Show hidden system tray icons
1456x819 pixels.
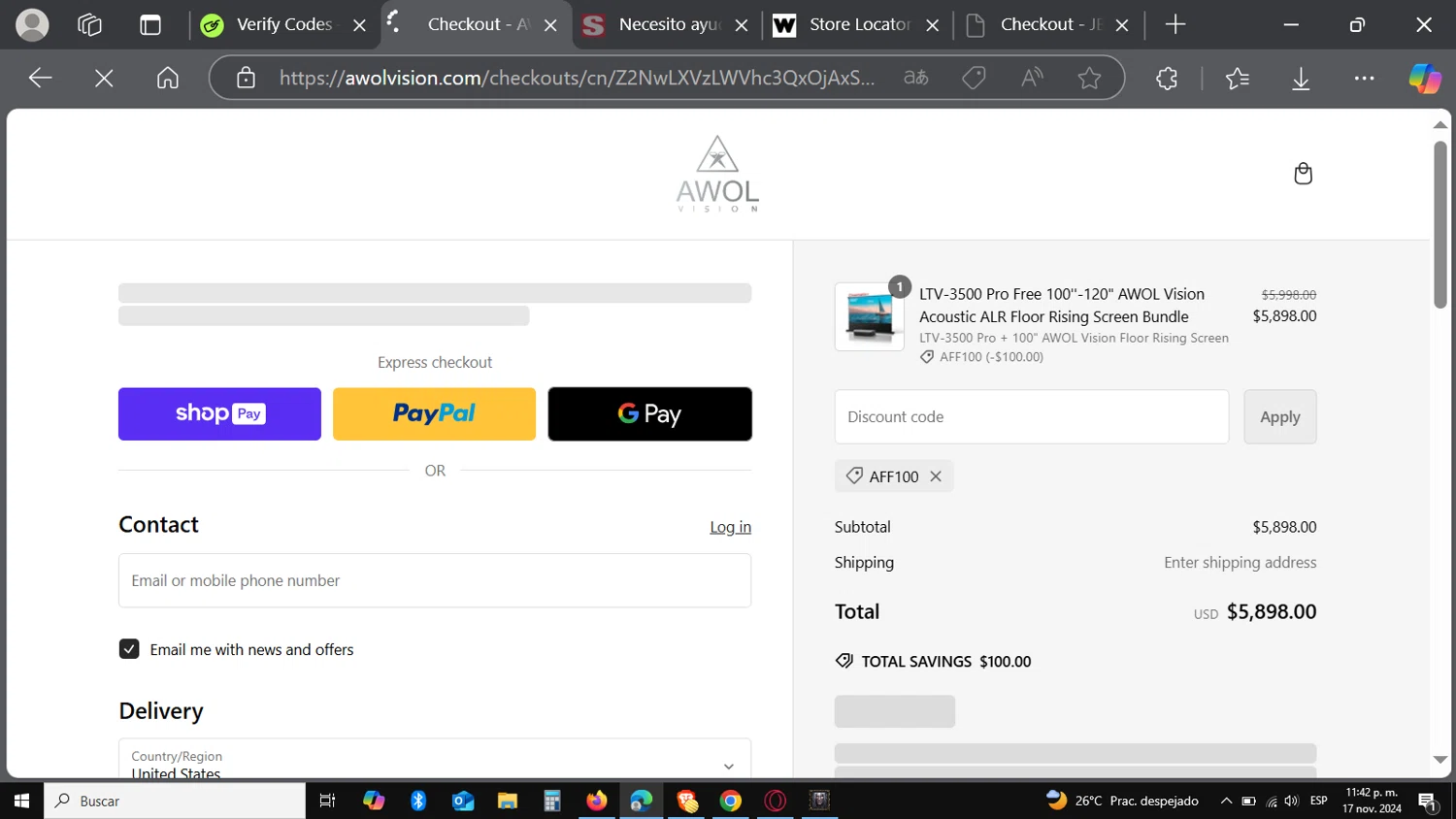click(x=1226, y=801)
